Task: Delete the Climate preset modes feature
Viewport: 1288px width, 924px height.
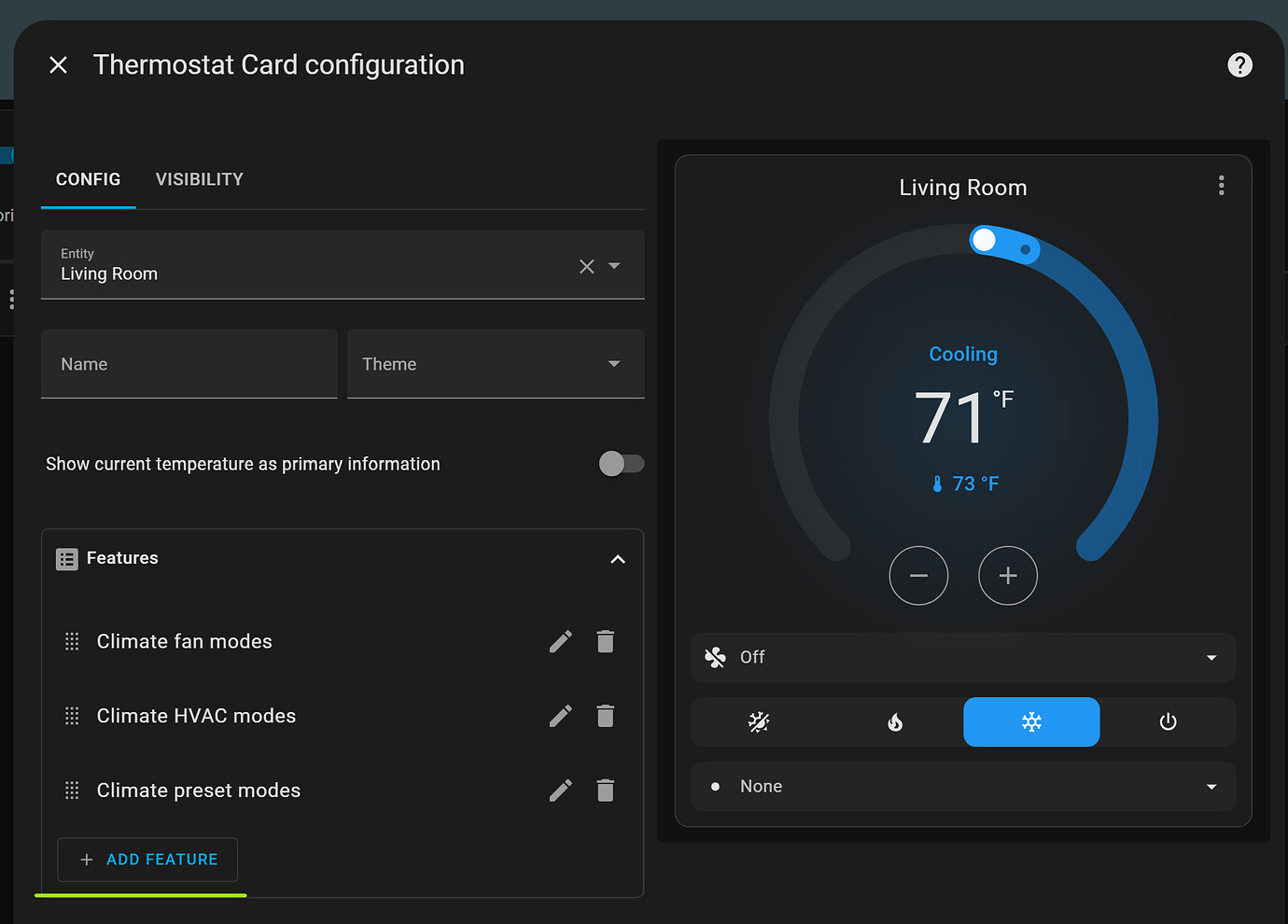Action: [x=605, y=791]
